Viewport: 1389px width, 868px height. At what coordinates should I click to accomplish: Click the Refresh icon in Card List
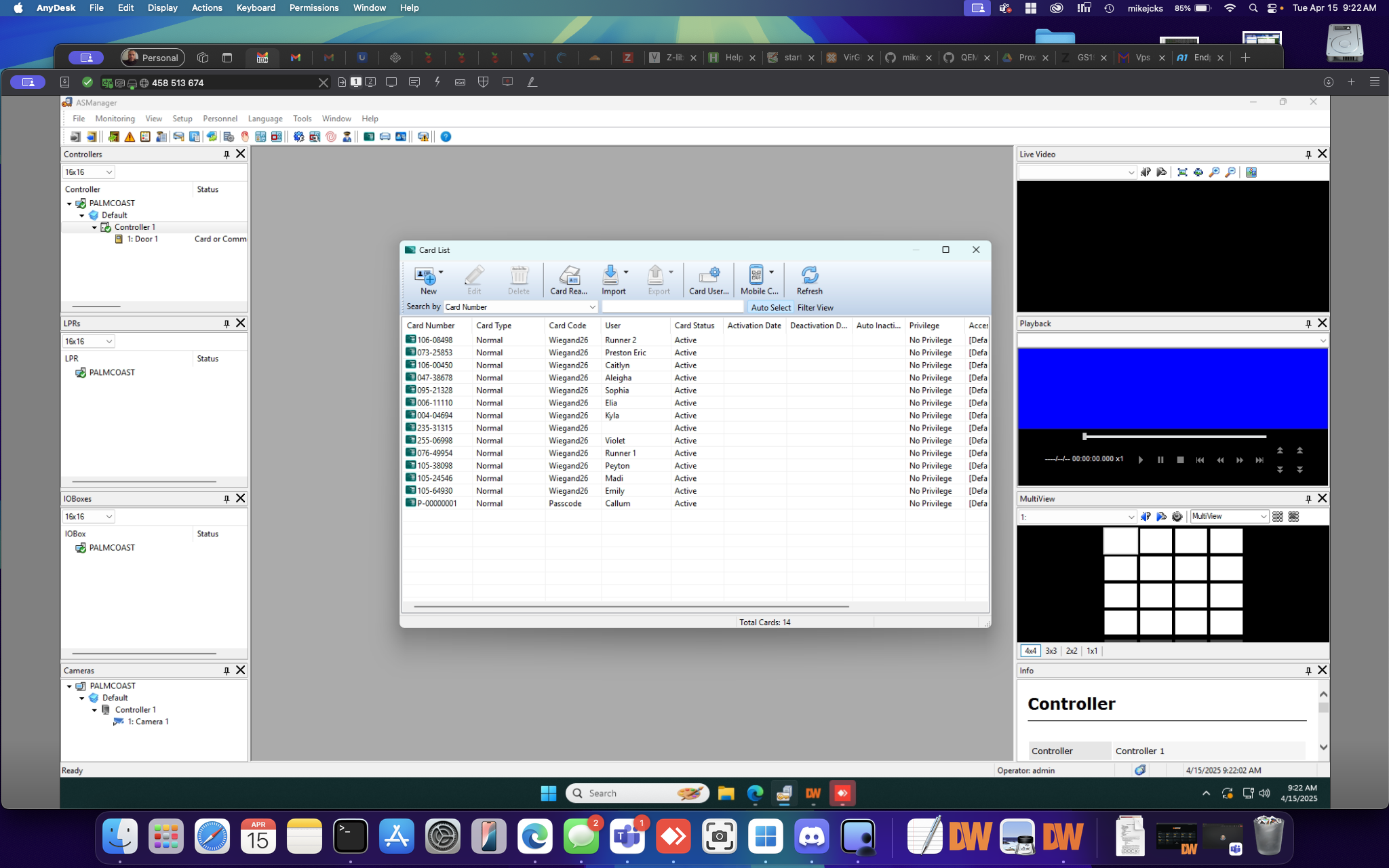[x=809, y=276]
